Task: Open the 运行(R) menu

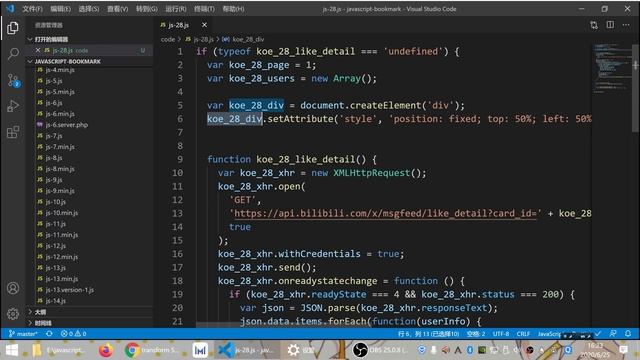Action: 176,9
